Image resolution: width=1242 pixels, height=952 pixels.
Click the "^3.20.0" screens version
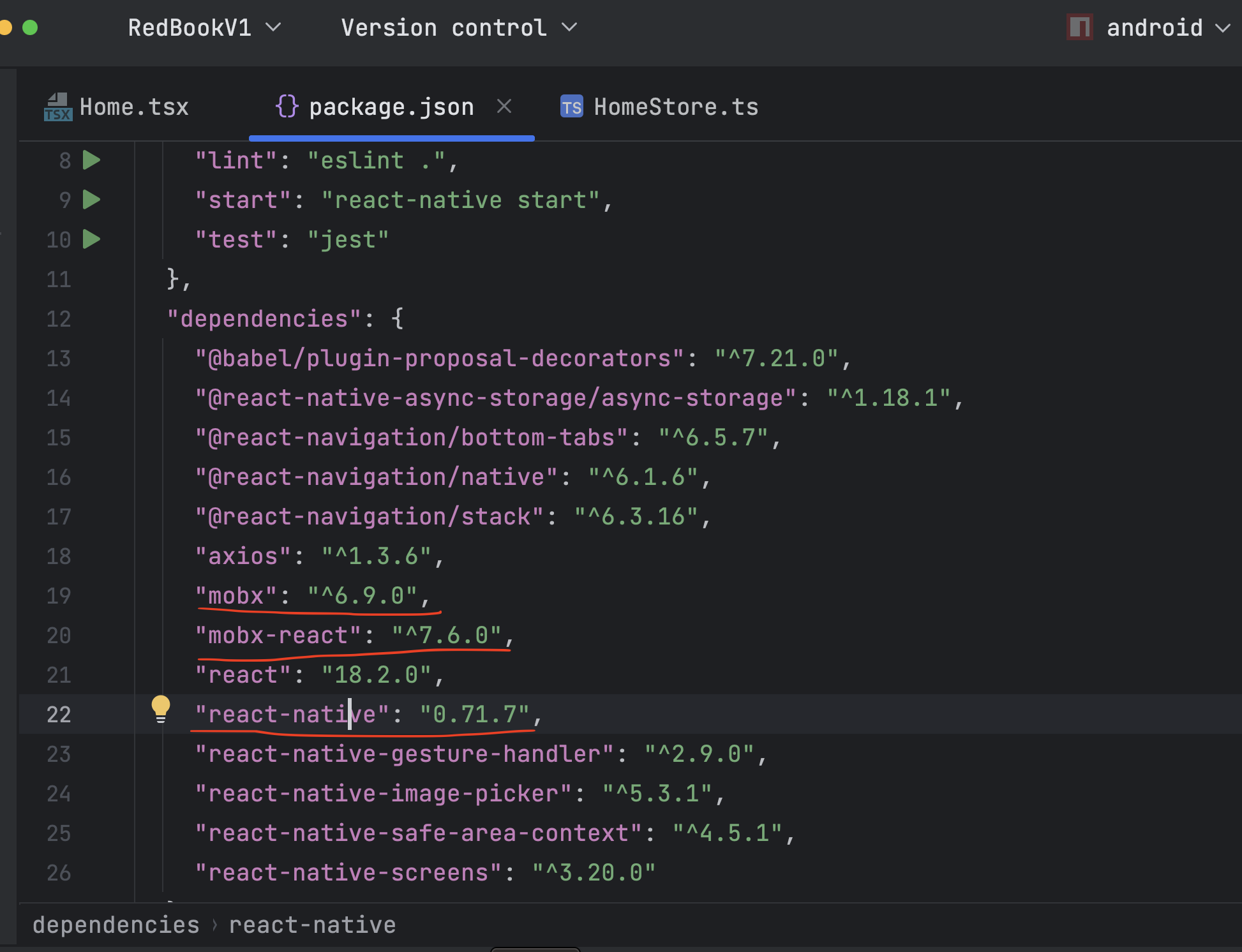(594, 872)
